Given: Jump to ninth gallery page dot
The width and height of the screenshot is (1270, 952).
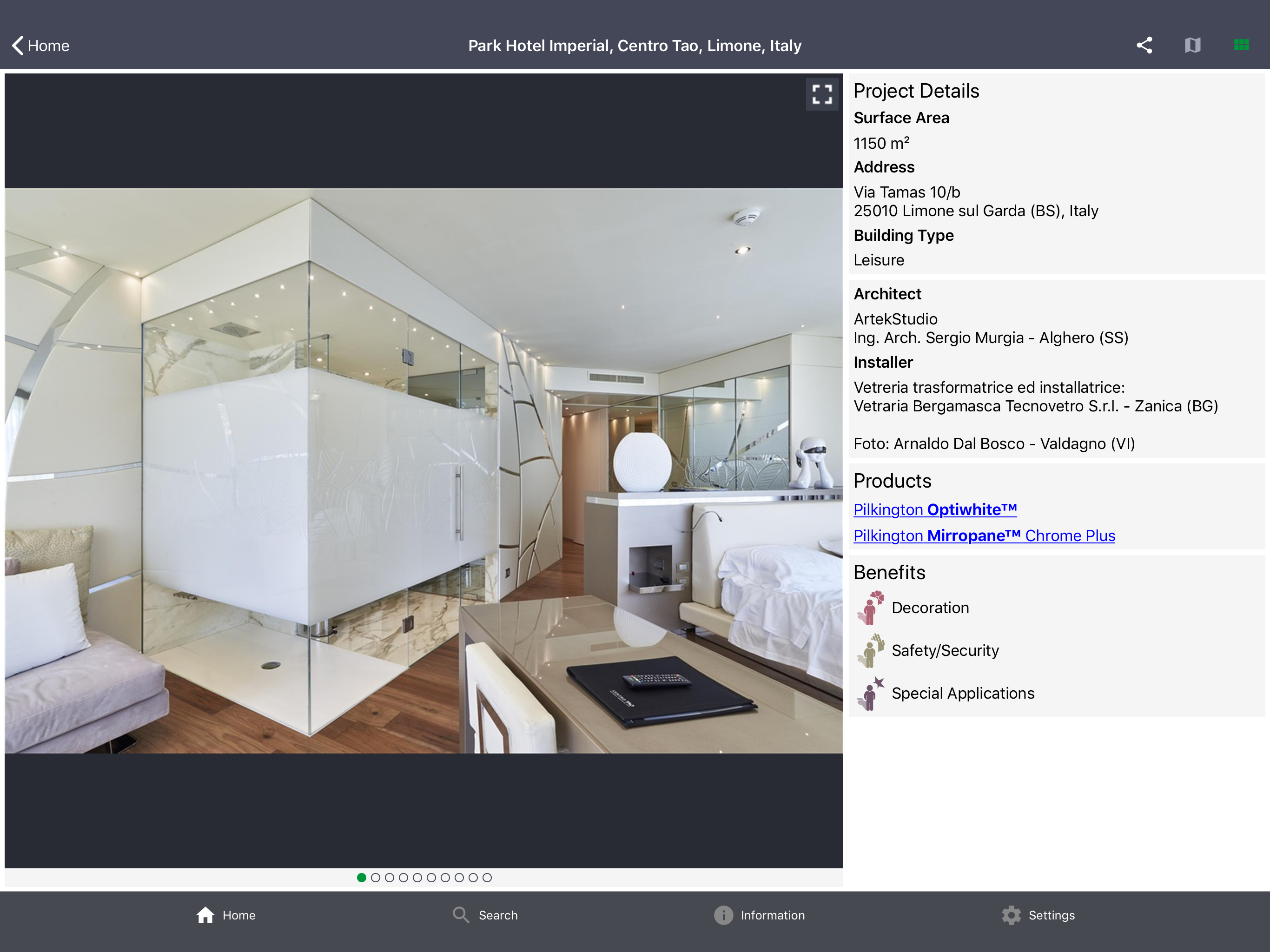Looking at the screenshot, I should (473, 877).
